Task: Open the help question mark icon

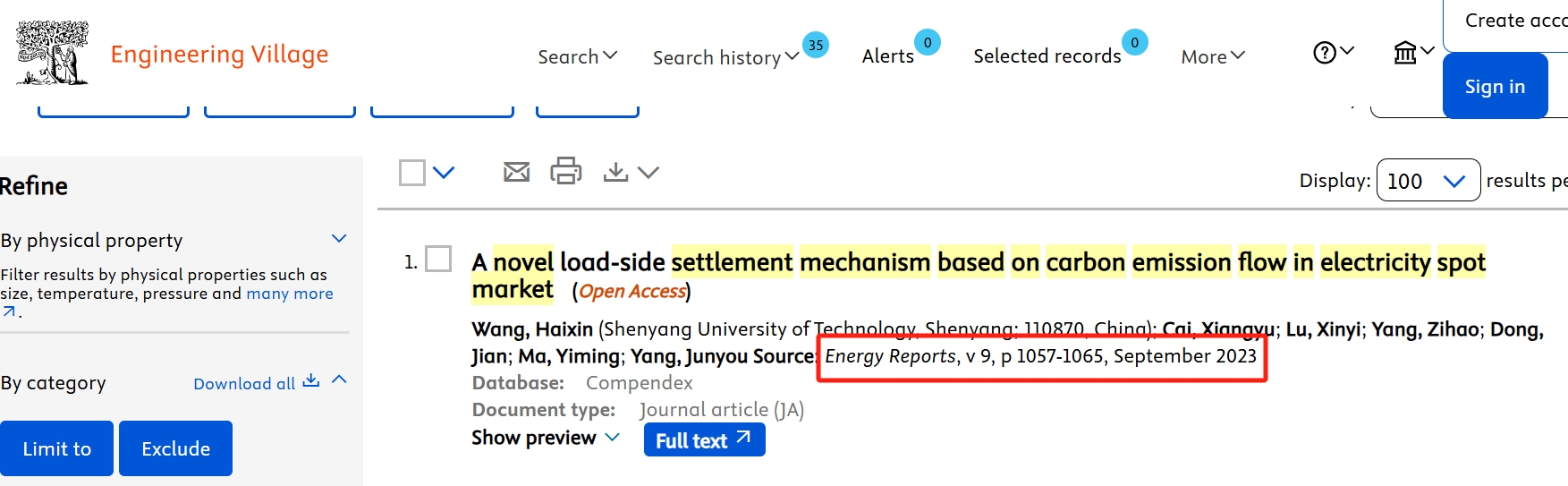Action: point(1324,53)
